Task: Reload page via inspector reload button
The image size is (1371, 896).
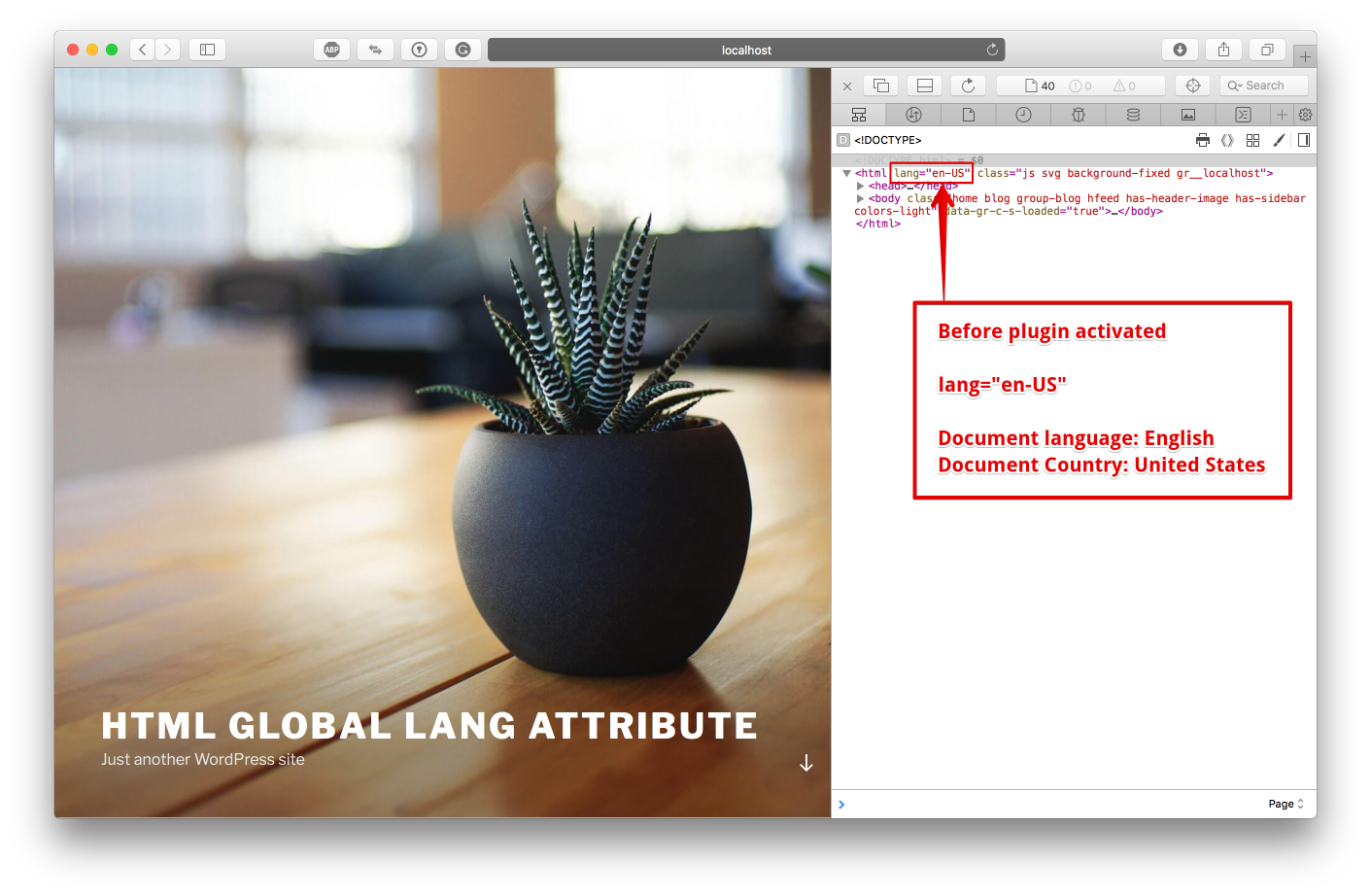Action: [x=968, y=86]
